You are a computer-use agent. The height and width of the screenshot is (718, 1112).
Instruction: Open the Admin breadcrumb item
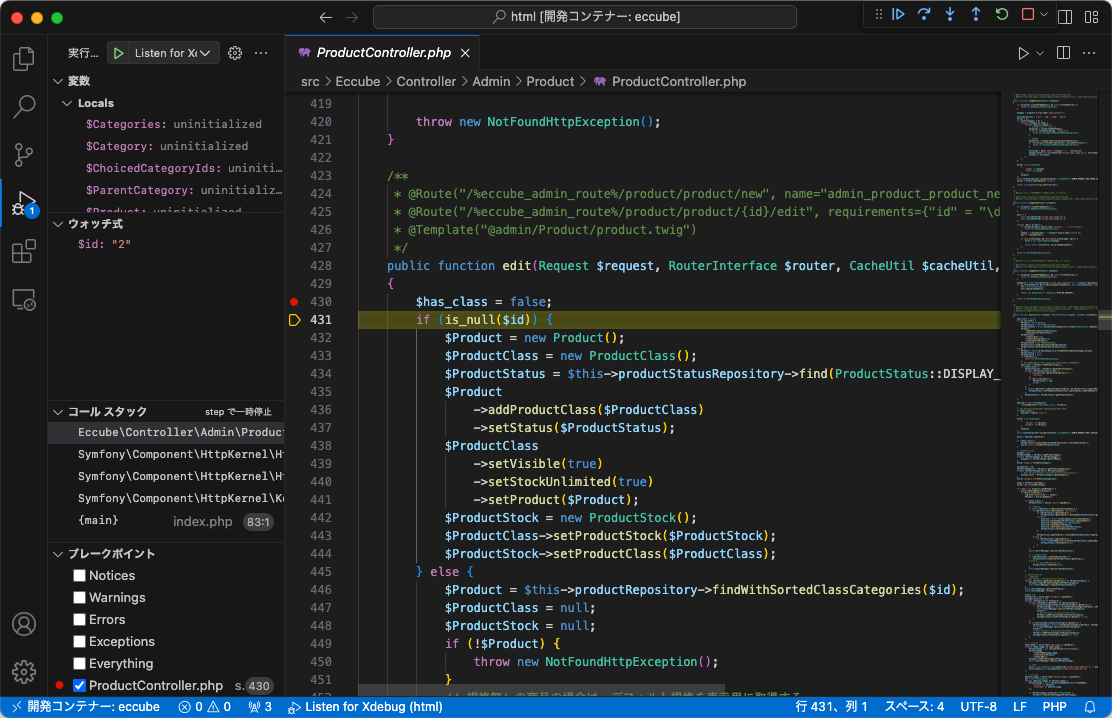pos(491,81)
